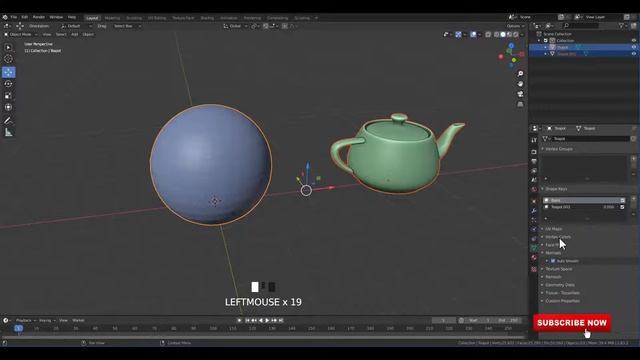
Task: Expand the Vertex Groups panel
Action: pos(559,149)
